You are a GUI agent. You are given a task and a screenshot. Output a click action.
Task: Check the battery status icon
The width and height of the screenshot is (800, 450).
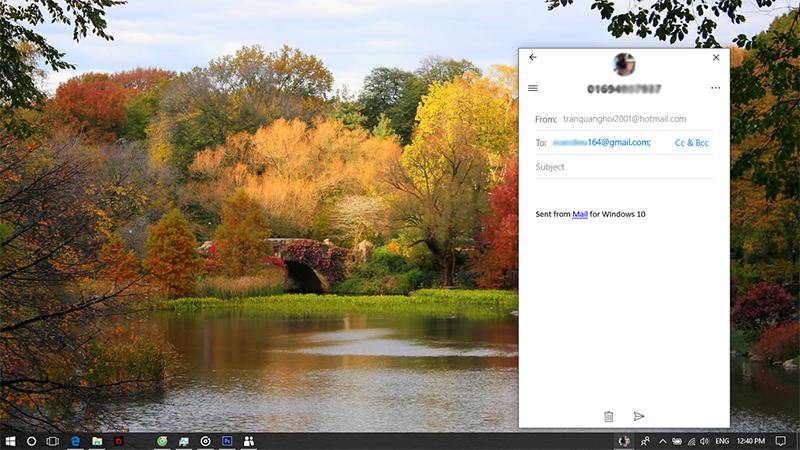coord(677,441)
